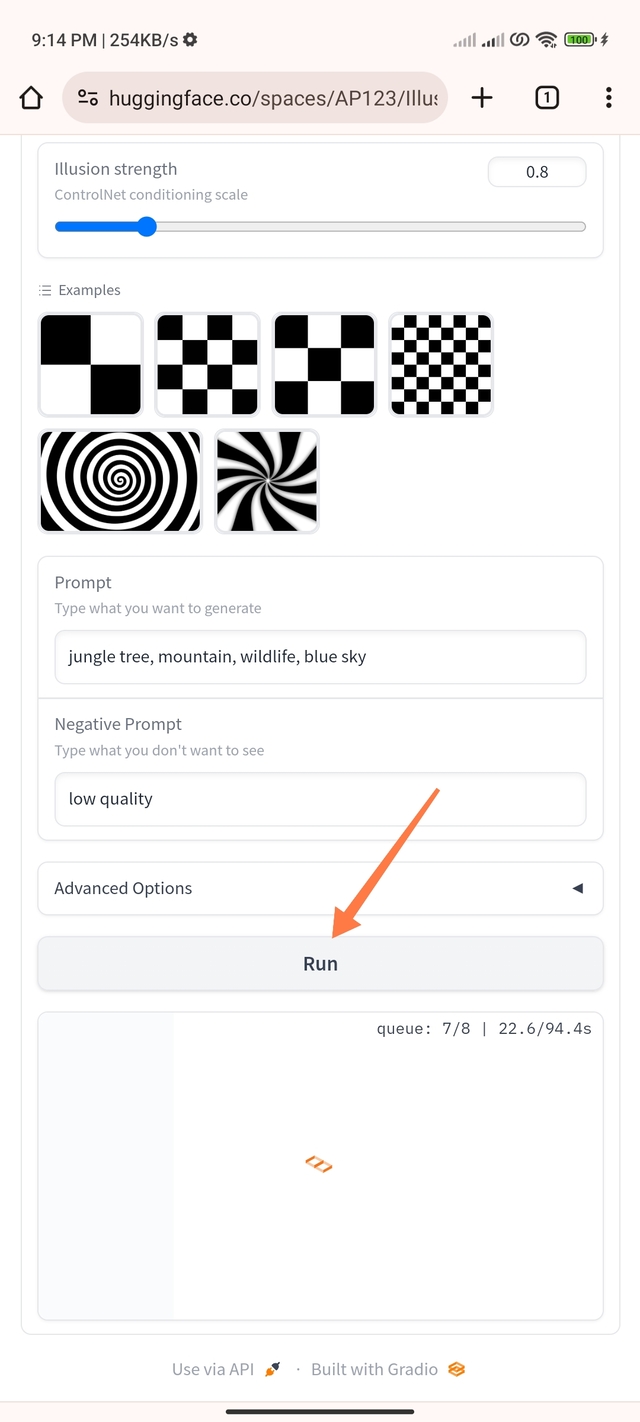Tap the Gradio logo icon

click(457, 1369)
